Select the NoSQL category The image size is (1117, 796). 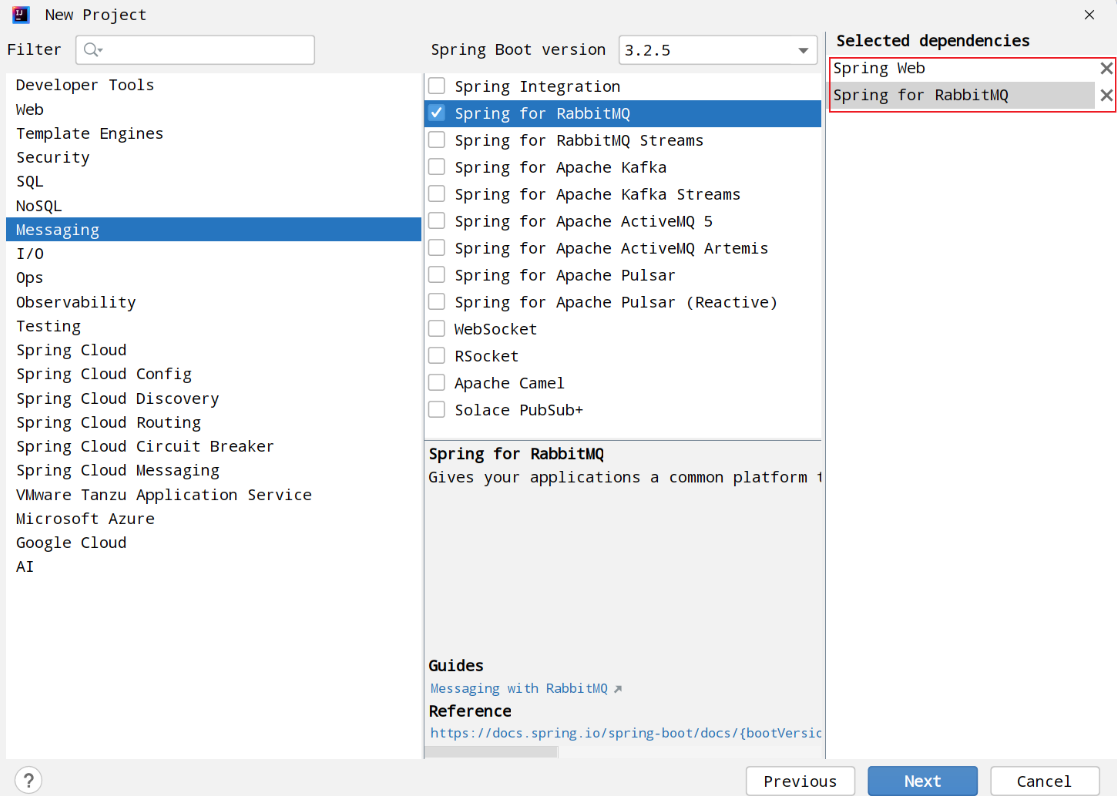point(214,206)
